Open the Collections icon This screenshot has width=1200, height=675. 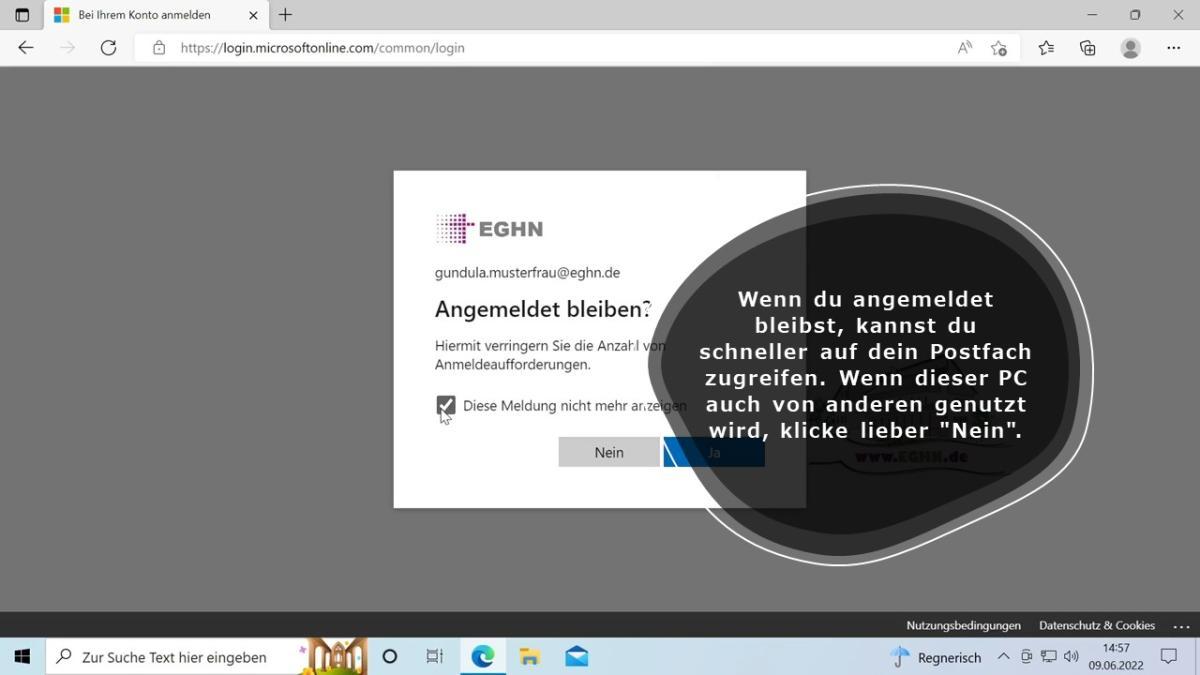[1088, 48]
